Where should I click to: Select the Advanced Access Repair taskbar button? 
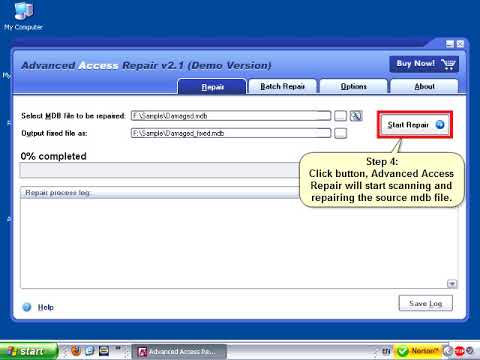[179, 352]
